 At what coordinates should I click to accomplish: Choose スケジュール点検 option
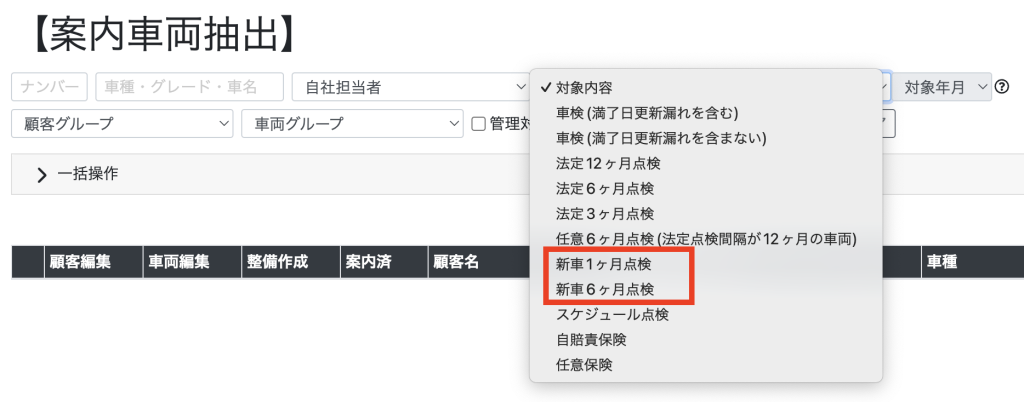coord(612,314)
